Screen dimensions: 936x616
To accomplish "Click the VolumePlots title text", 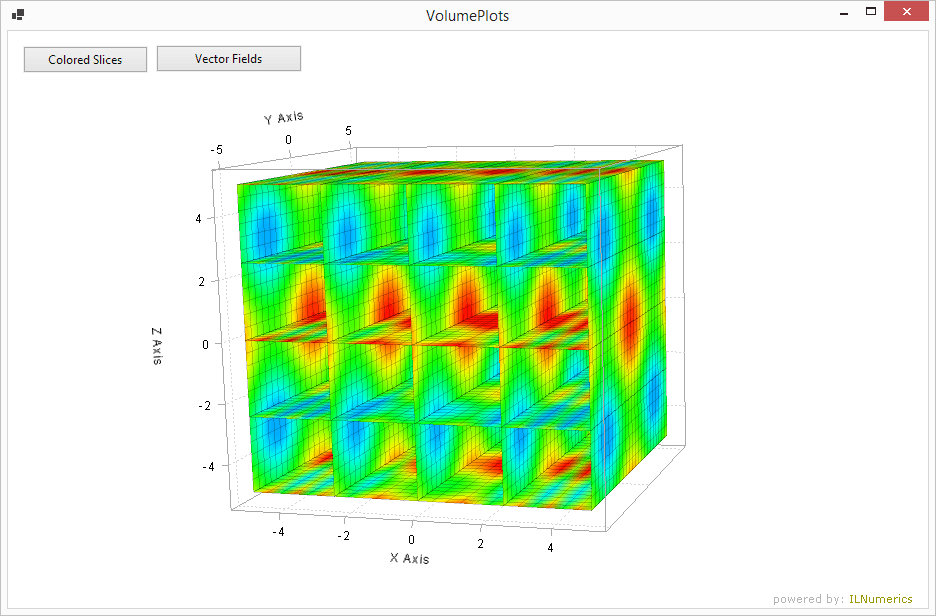I will click(x=467, y=15).
